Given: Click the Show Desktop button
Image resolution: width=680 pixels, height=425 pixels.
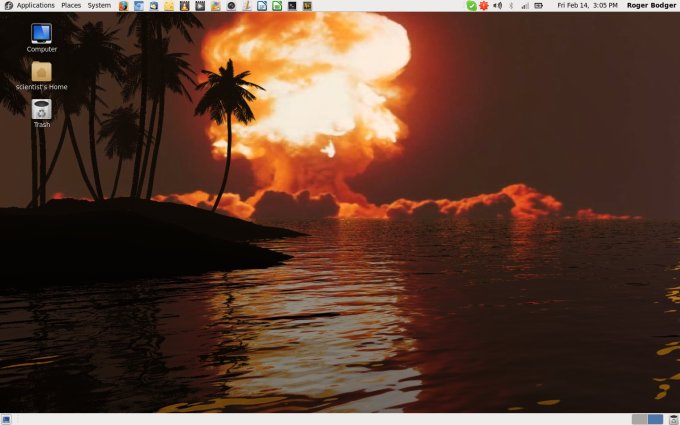Looking at the screenshot, I should (6, 419).
